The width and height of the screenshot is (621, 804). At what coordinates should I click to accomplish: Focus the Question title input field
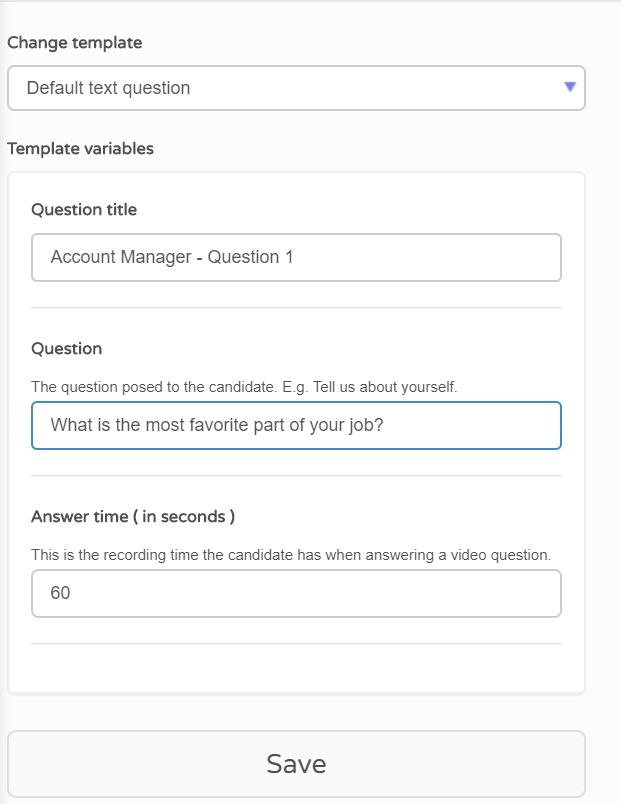[x=296, y=257]
